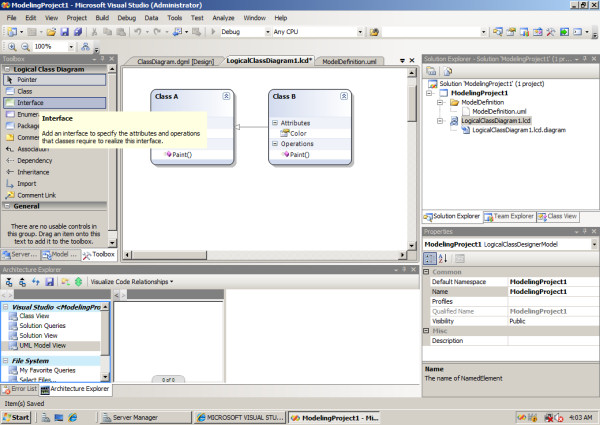
Task: Select LogicalClassDiagram1.lcd.diagram in Solution Explorer
Action: (x=519, y=130)
